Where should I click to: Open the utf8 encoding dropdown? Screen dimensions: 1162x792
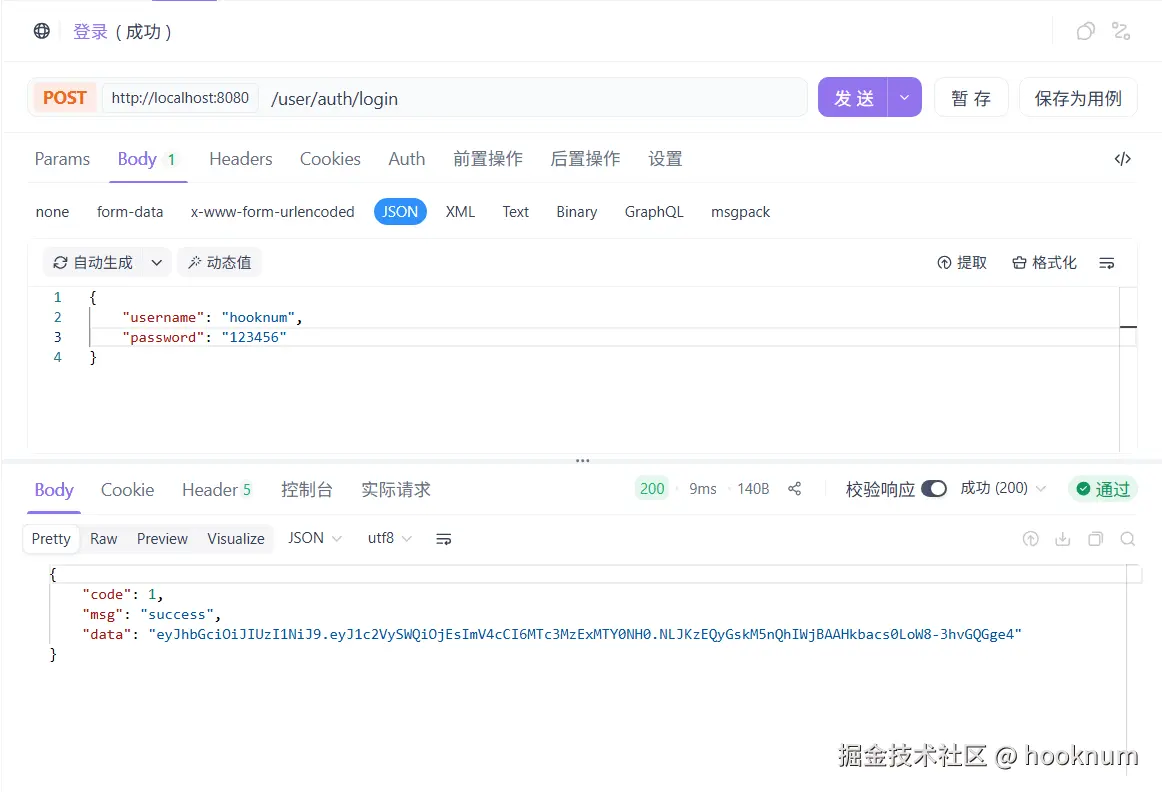click(389, 539)
